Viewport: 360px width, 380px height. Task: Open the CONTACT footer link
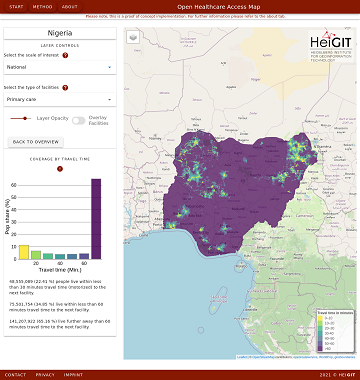[x=15, y=375]
